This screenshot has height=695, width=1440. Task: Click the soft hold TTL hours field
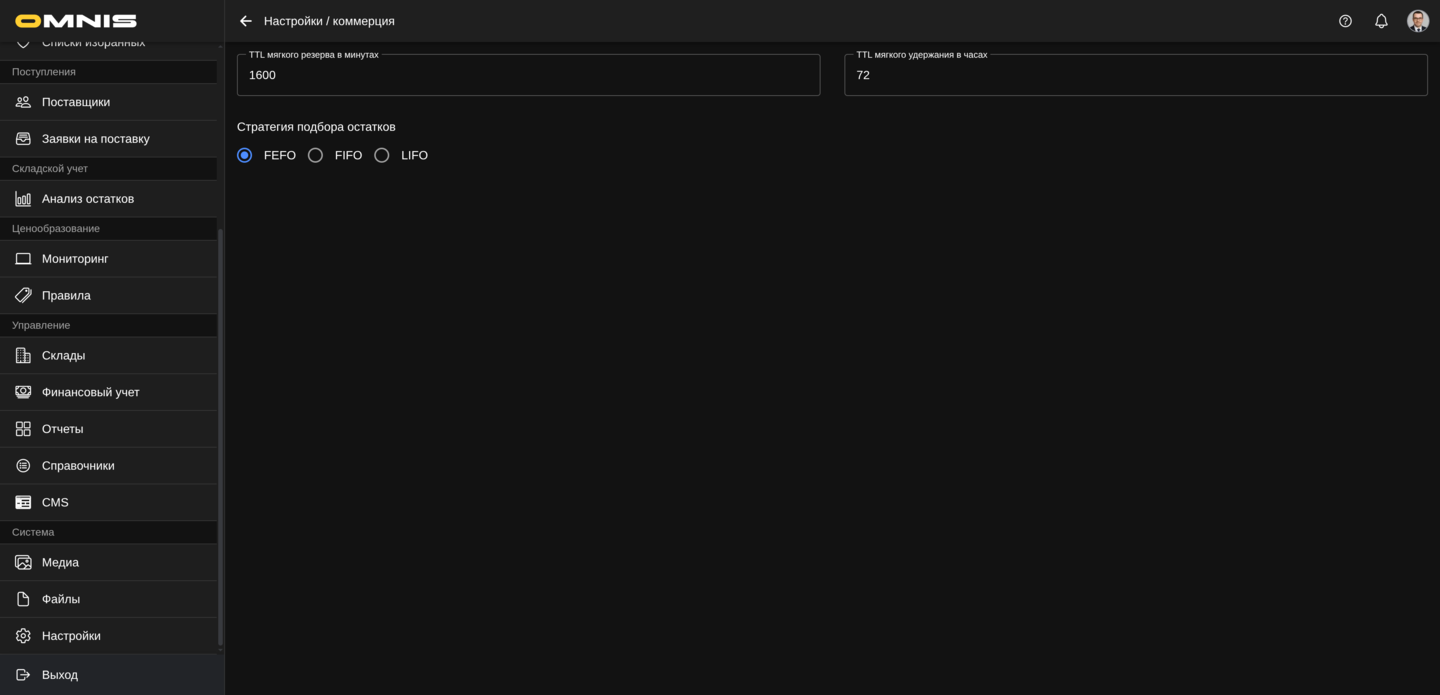pyautogui.click(x=1135, y=75)
